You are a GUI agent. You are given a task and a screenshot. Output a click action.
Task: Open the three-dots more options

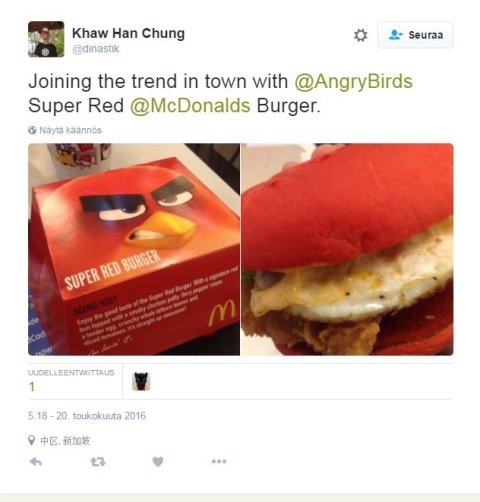[219, 461]
